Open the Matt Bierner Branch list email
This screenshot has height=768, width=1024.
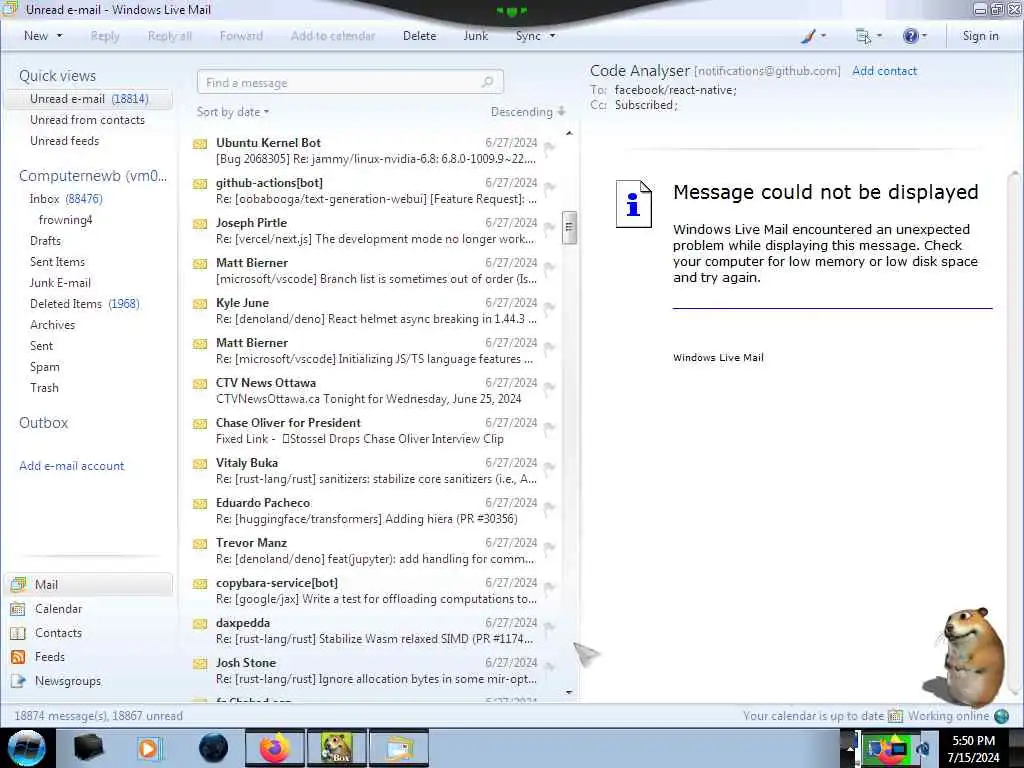(374, 271)
